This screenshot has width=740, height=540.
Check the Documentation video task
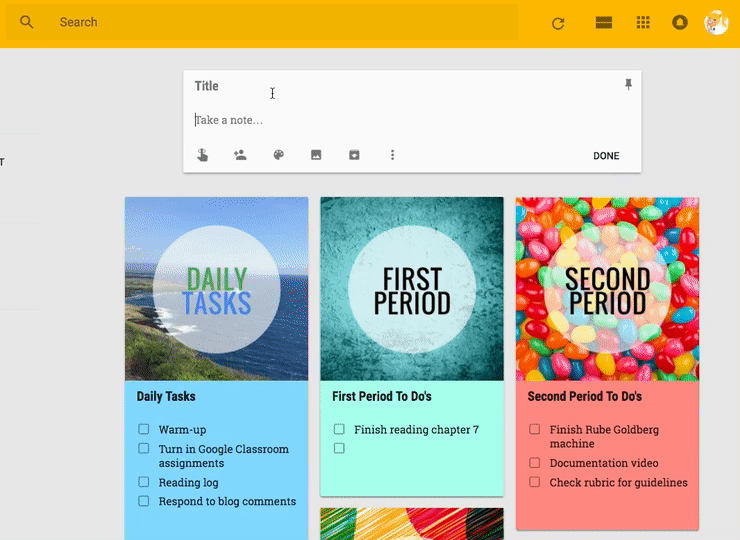pyautogui.click(x=534, y=463)
